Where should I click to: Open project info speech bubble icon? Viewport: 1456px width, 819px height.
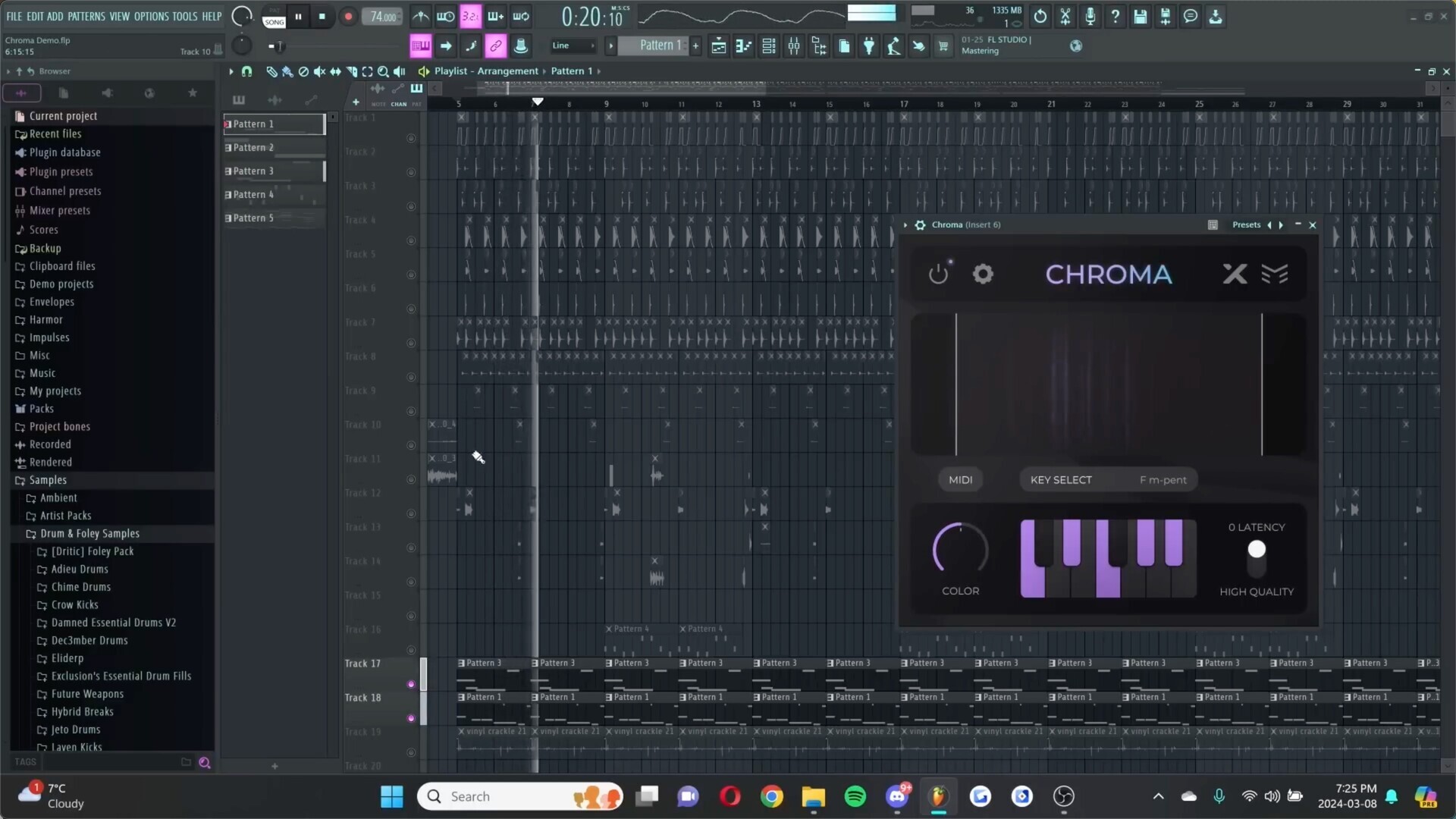tap(1191, 16)
